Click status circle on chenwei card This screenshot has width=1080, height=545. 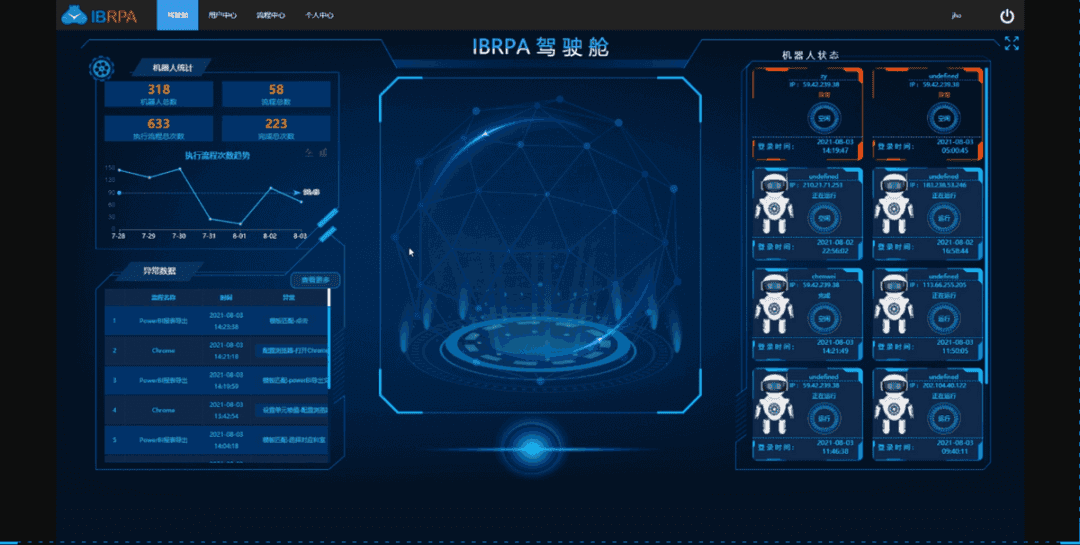pos(824,318)
